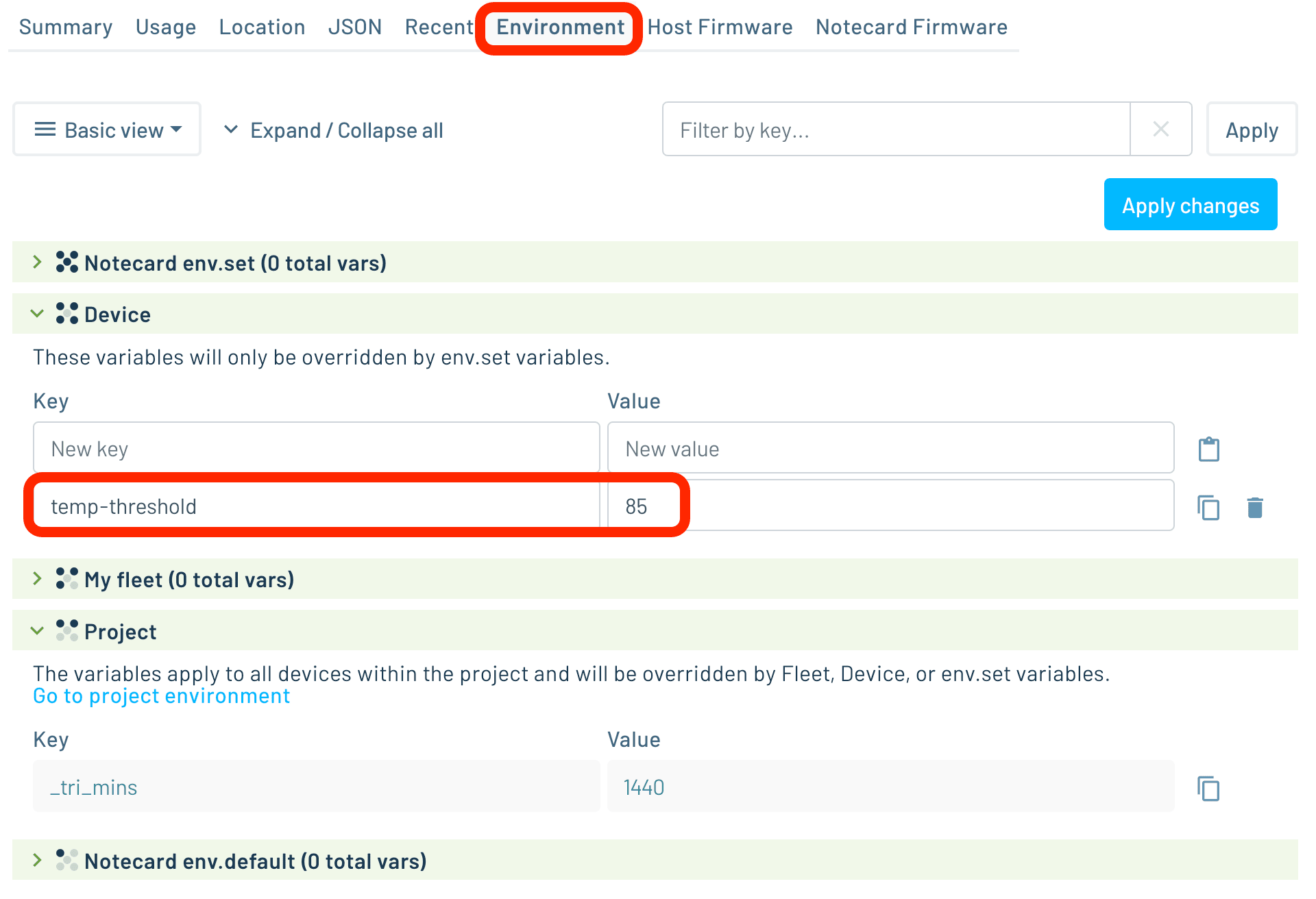Edit the value 85 field
The height and width of the screenshot is (899, 1316).
tap(891, 506)
